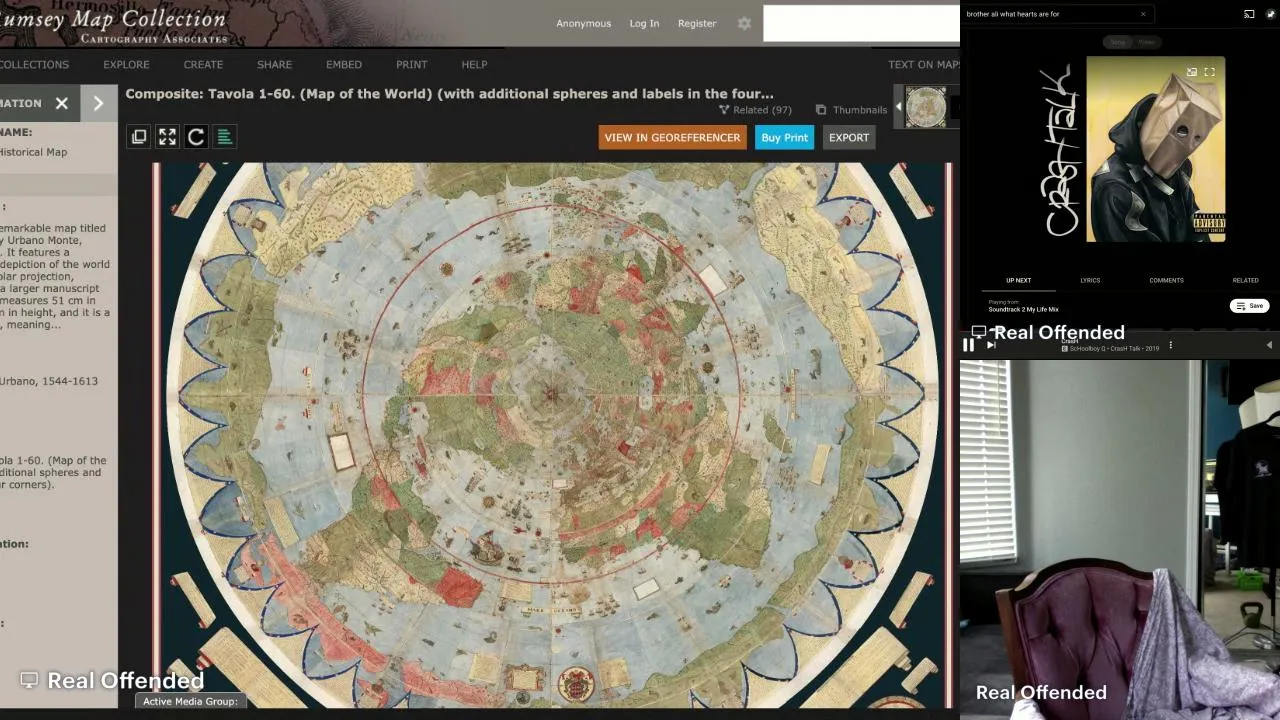This screenshot has width=1280, height=720.
Task: Open the profile avatar in music player
Action: [x=1271, y=14]
